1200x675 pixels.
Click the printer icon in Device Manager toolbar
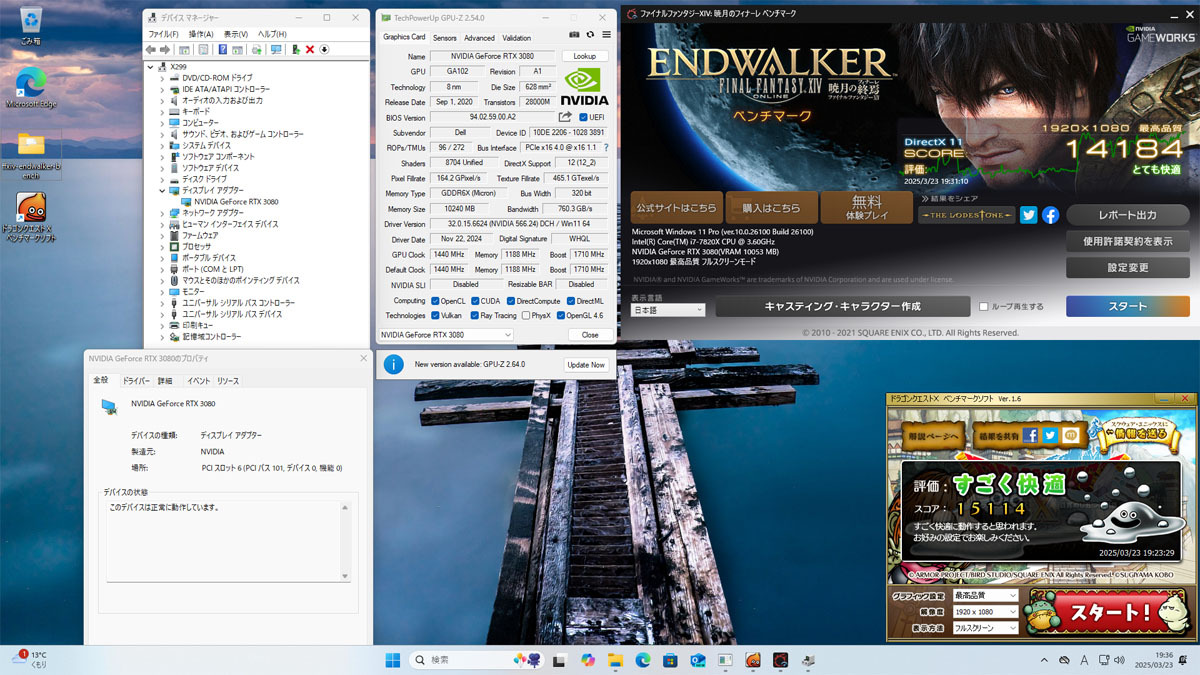tap(257, 50)
